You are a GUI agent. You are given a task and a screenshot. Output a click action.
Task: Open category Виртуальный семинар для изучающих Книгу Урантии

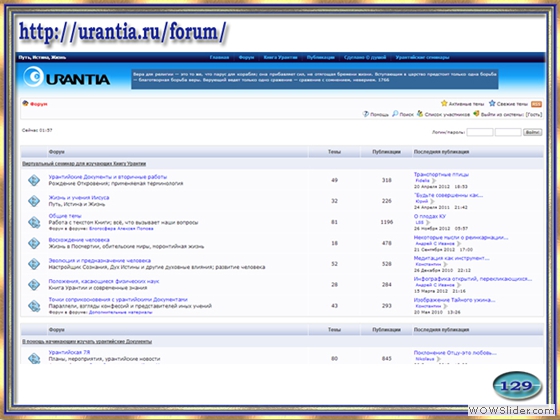pyautogui.click(x=84, y=164)
